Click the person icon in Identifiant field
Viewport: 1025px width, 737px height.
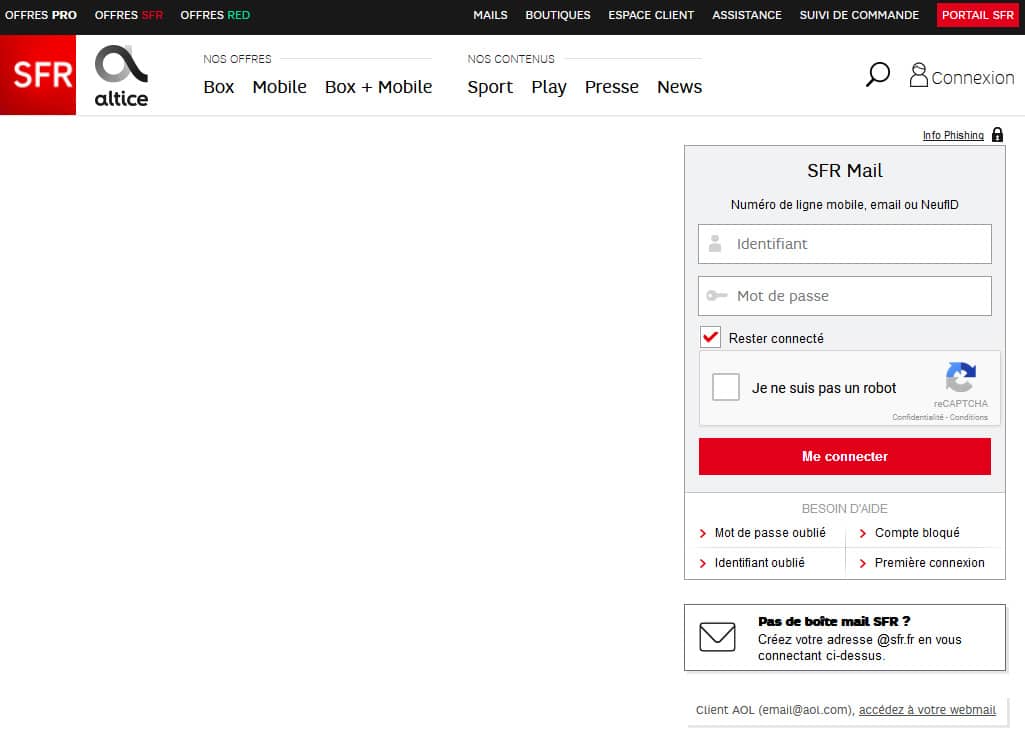tap(715, 243)
